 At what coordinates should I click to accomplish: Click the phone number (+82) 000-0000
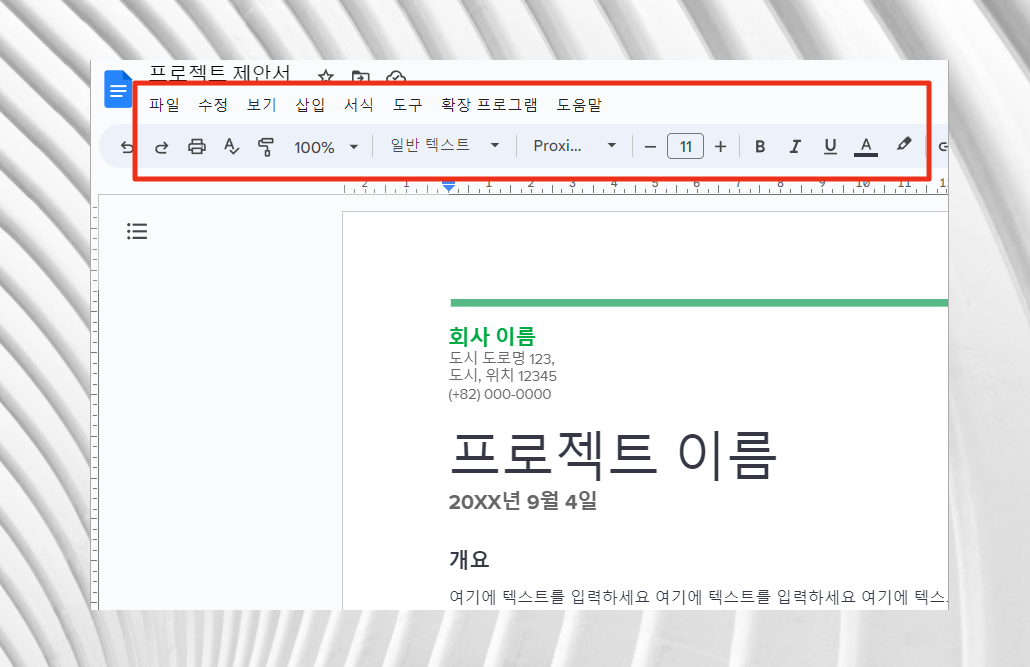coord(500,394)
